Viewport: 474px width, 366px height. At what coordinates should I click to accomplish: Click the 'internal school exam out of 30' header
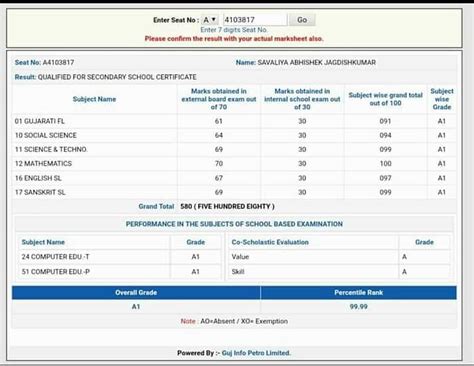[x=302, y=99]
